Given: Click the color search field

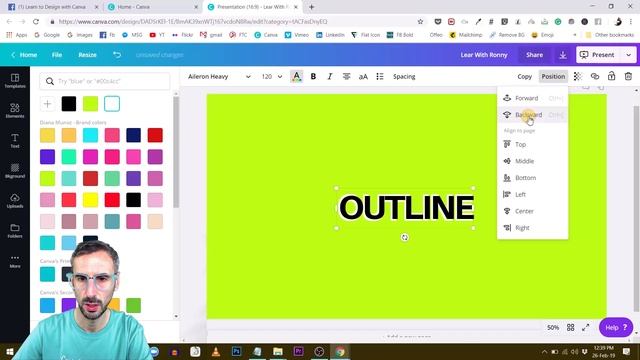Looking at the screenshot, I should click(105, 81).
